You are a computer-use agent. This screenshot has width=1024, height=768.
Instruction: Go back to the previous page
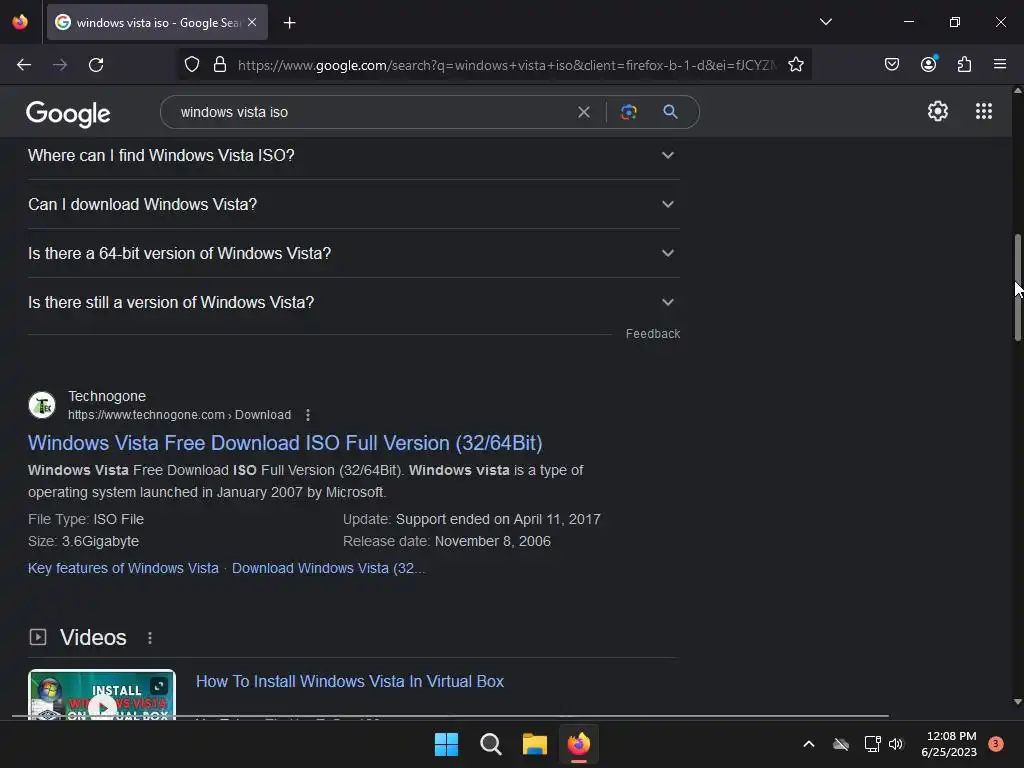[24, 65]
